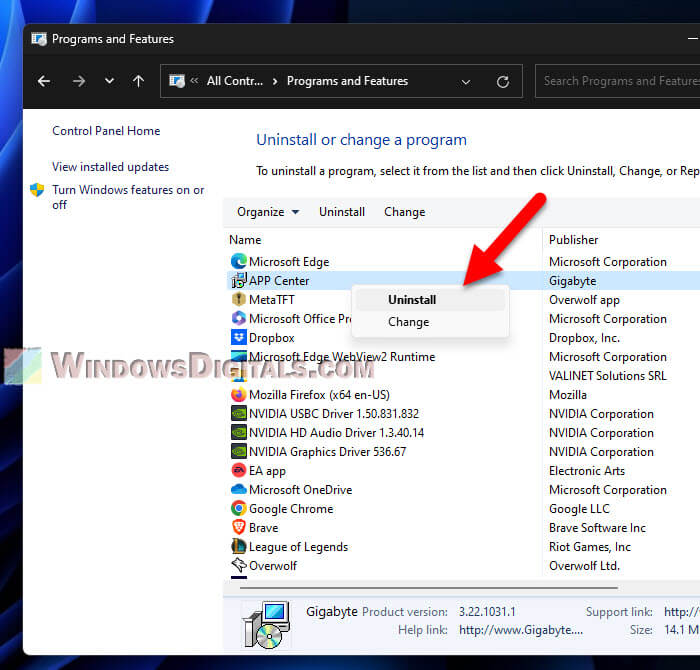Select All Contr... breadcrumb
Screen dimensions: 700x670
click(235, 81)
